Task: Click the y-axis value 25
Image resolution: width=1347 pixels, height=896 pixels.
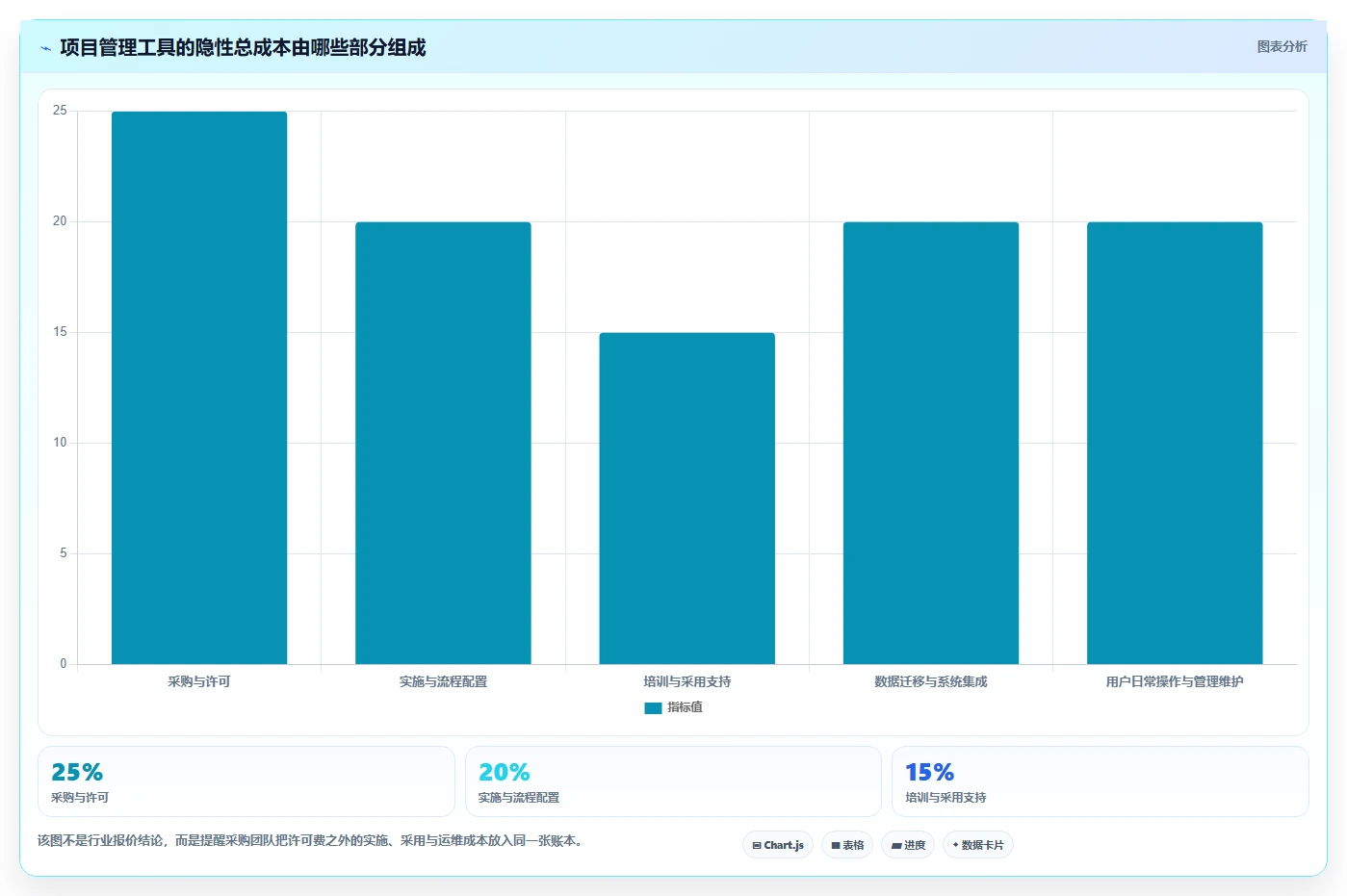Action: [x=60, y=111]
